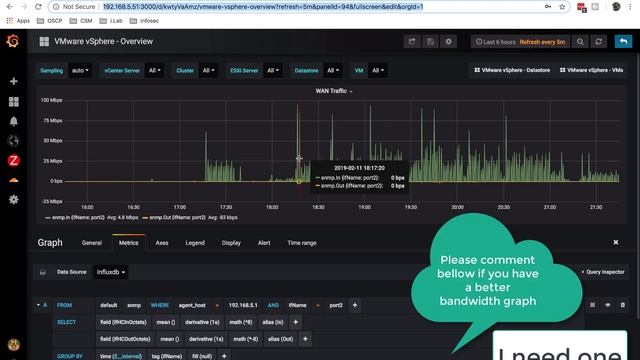The image size is (640, 360).
Task: Open VM All dropdown
Action: (x=378, y=71)
